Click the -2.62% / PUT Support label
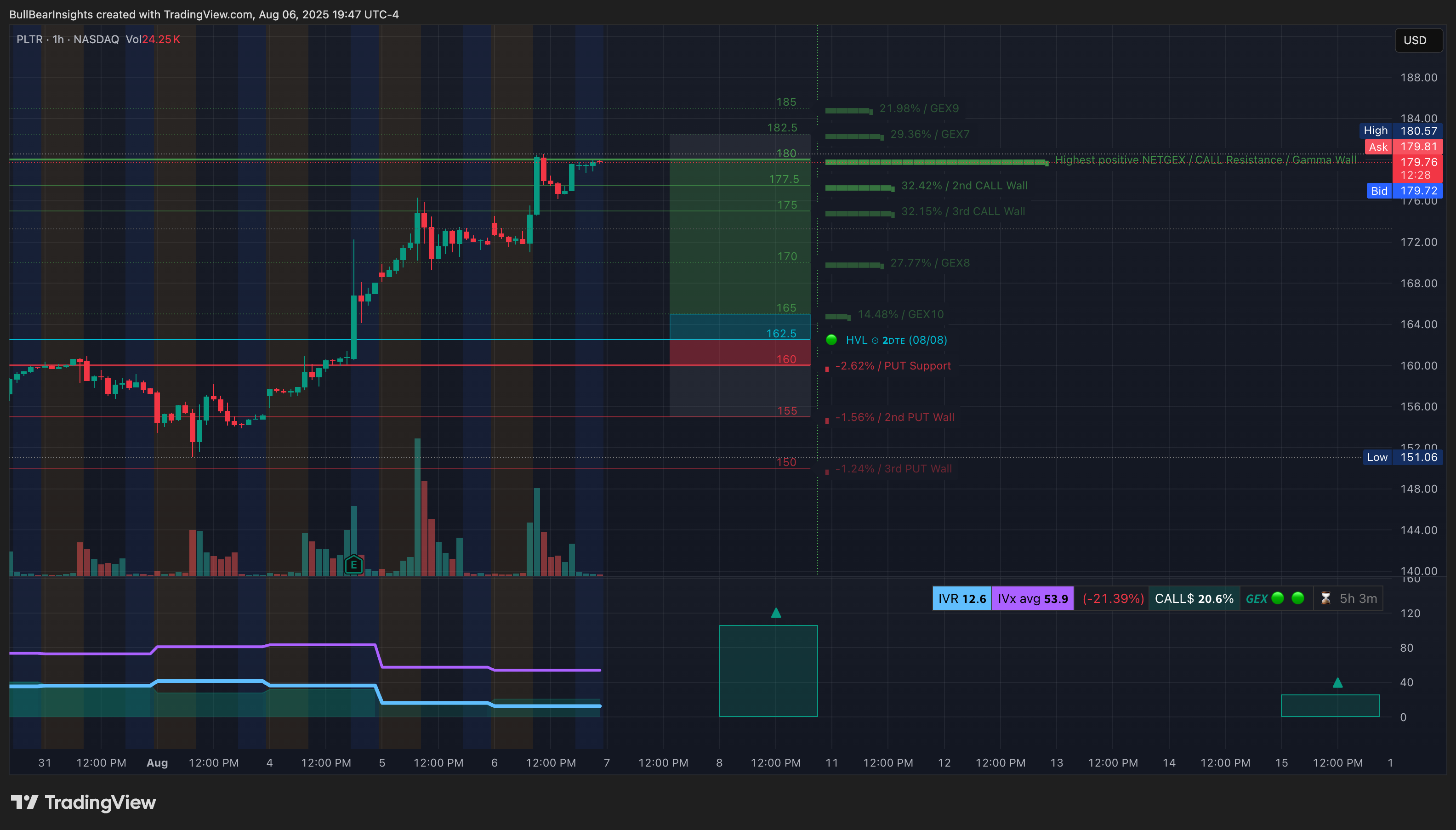Viewport: 1456px width, 830px height. click(x=893, y=366)
